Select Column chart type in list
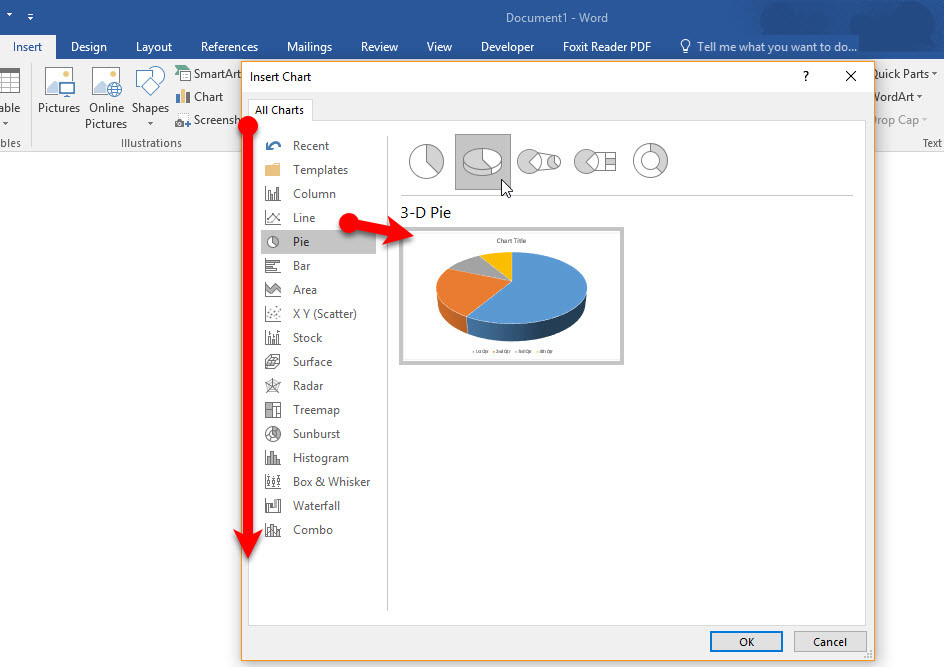This screenshot has width=944, height=667. click(313, 194)
